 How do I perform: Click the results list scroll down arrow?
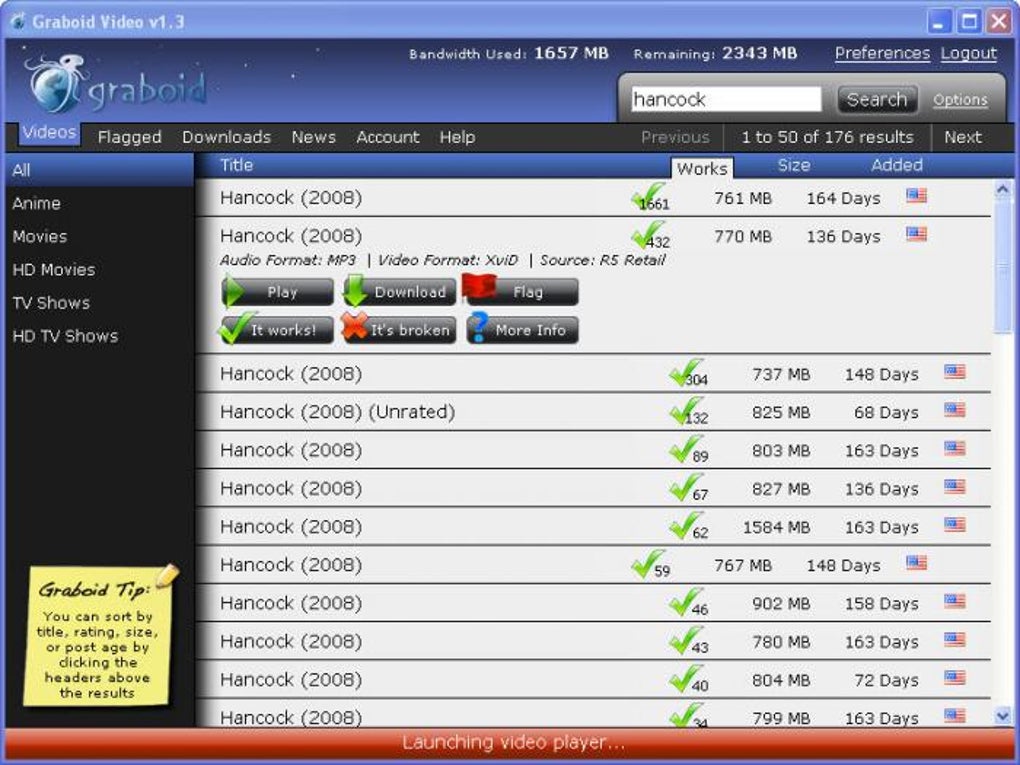pos(1002,717)
